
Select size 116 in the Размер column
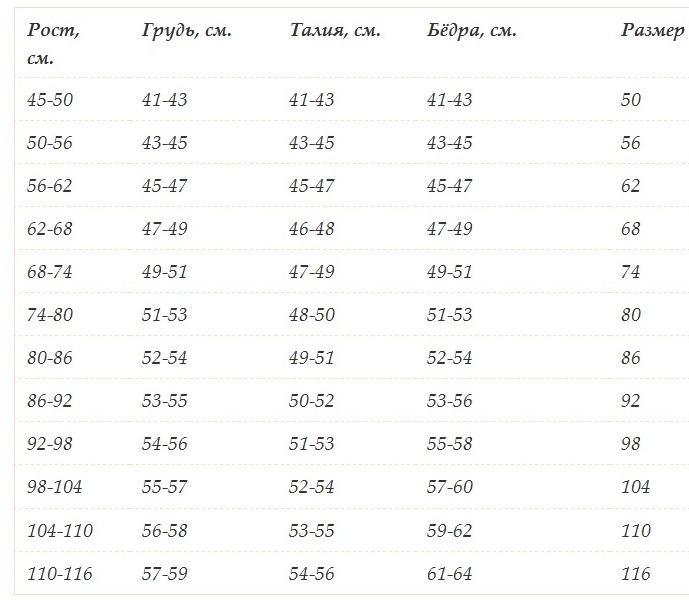pyautogui.click(x=636, y=574)
